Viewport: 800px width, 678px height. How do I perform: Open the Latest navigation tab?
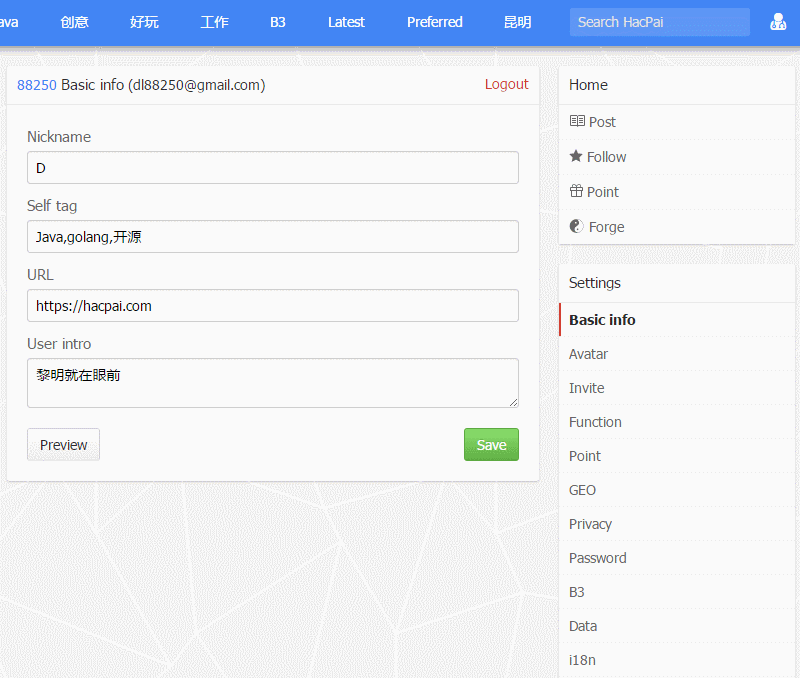pyautogui.click(x=346, y=22)
